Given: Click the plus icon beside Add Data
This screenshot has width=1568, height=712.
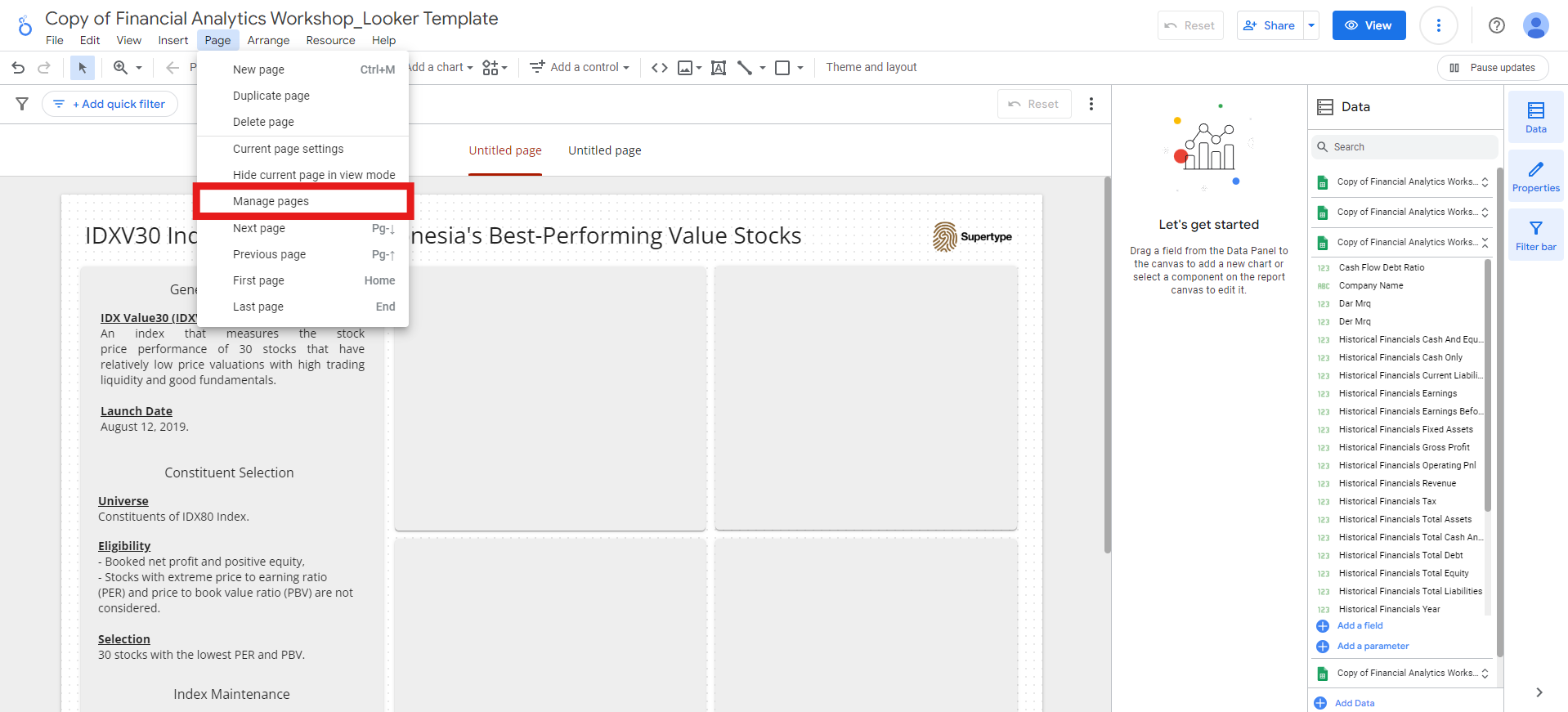Looking at the screenshot, I should [x=1320, y=703].
